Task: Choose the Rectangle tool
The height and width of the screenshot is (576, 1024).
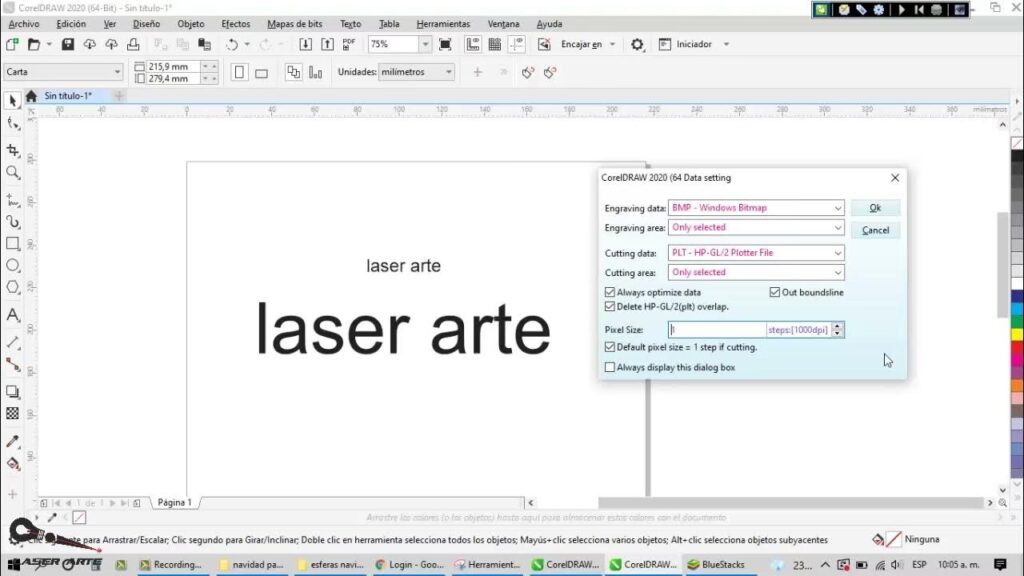Action: pos(13,243)
